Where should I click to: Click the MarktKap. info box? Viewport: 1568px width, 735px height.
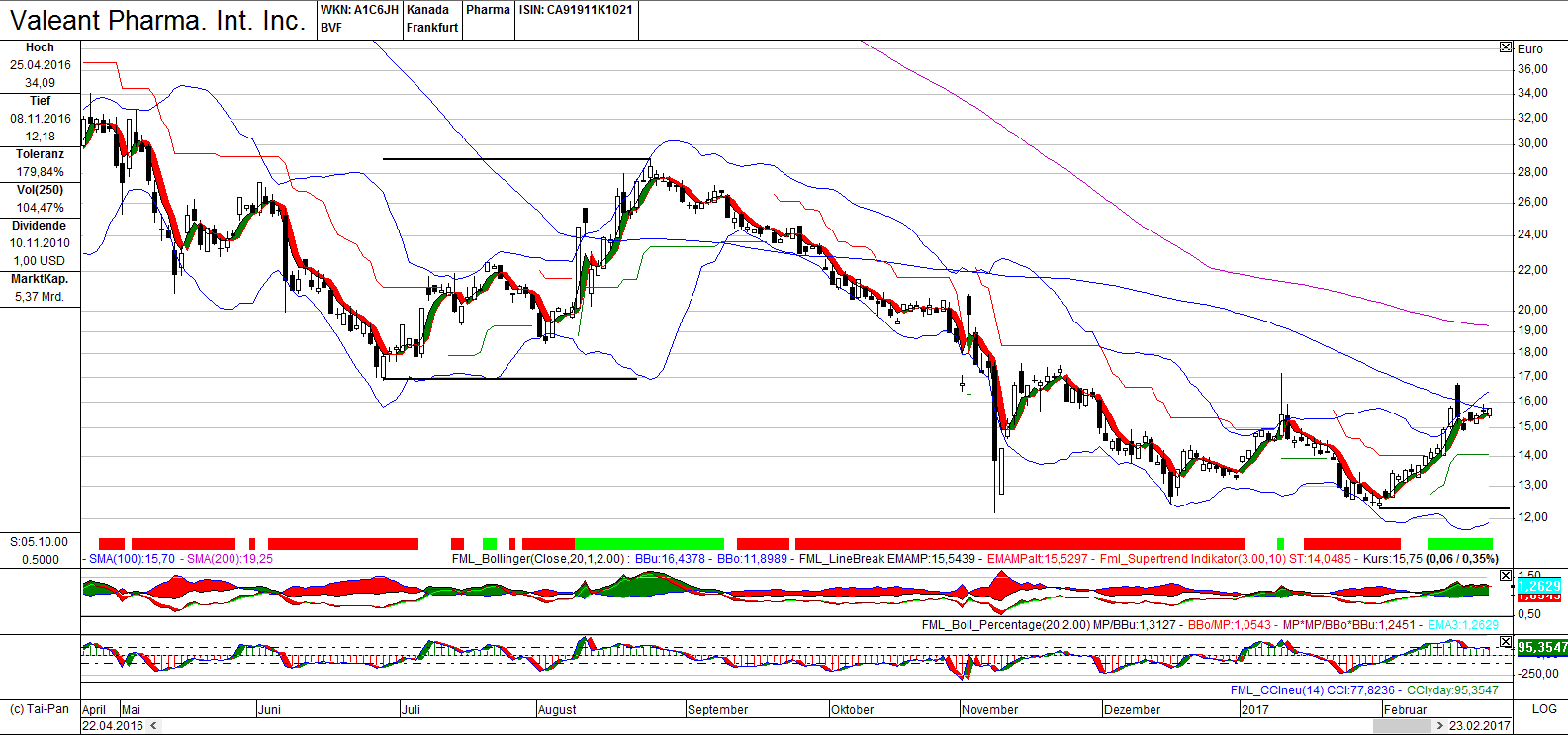pyautogui.click(x=40, y=288)
